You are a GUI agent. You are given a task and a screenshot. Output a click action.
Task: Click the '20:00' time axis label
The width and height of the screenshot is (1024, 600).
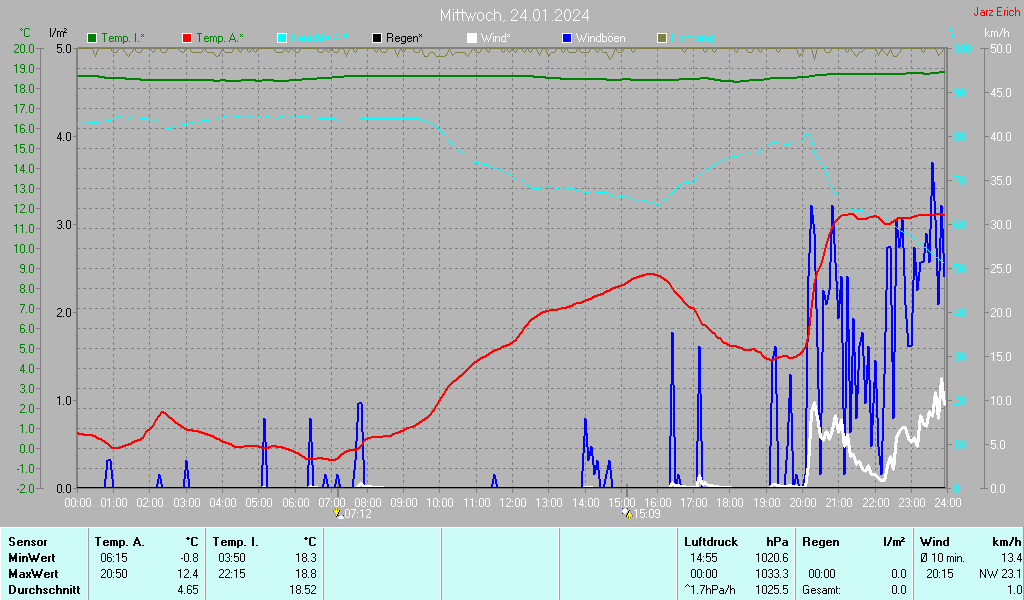(x=803, y=503)
